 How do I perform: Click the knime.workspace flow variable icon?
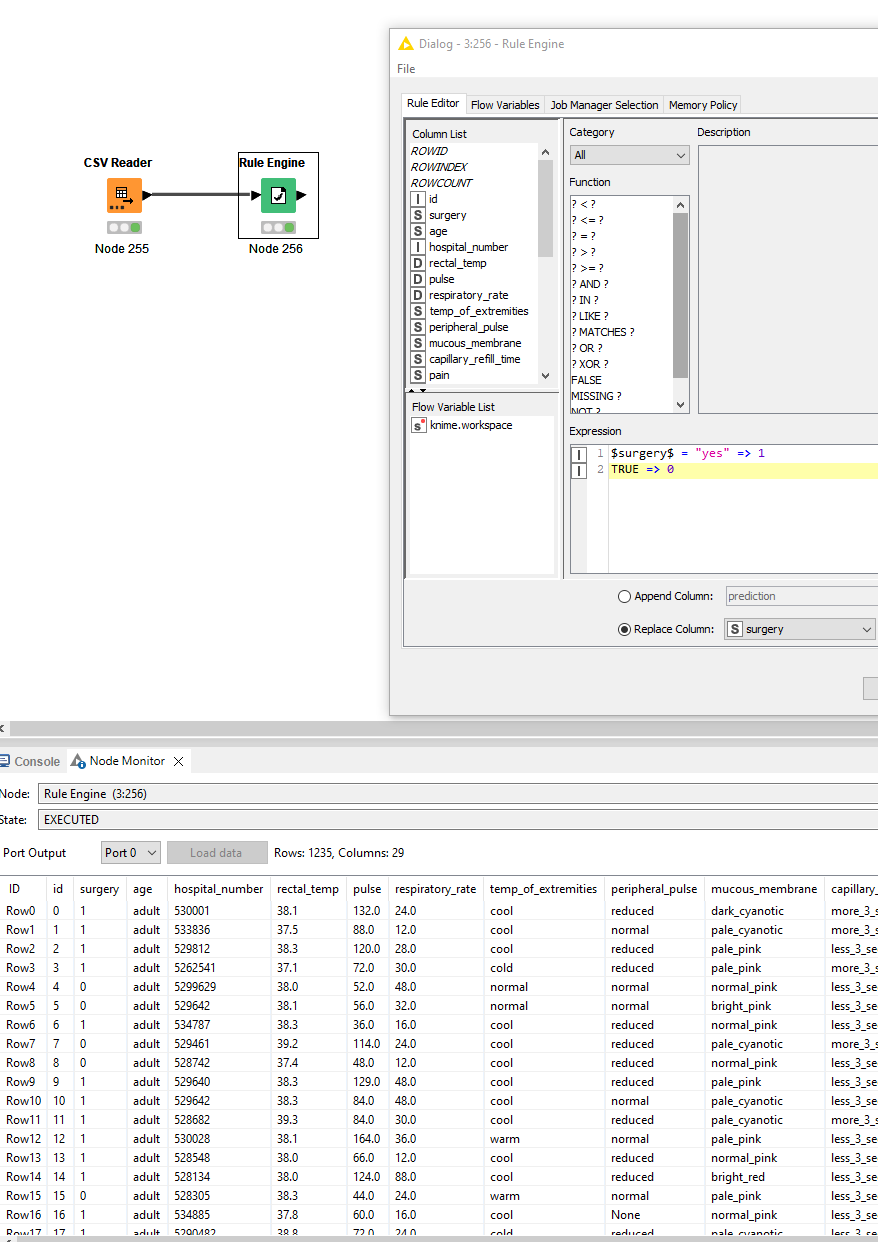419,425
